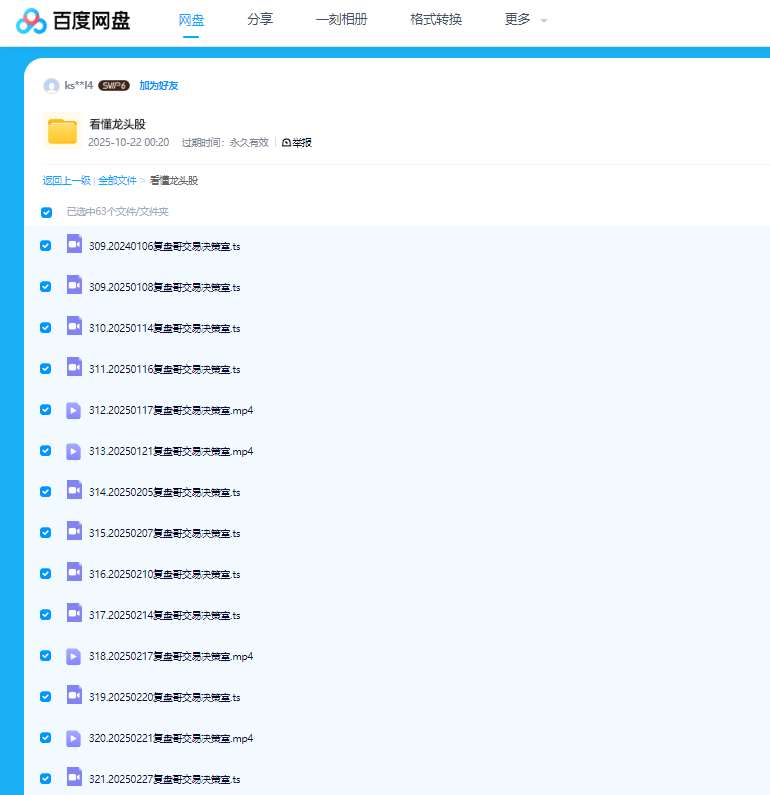Click the 返回上一级 breadcrumb link
This screenshot has height=795, width=770.
66,181
